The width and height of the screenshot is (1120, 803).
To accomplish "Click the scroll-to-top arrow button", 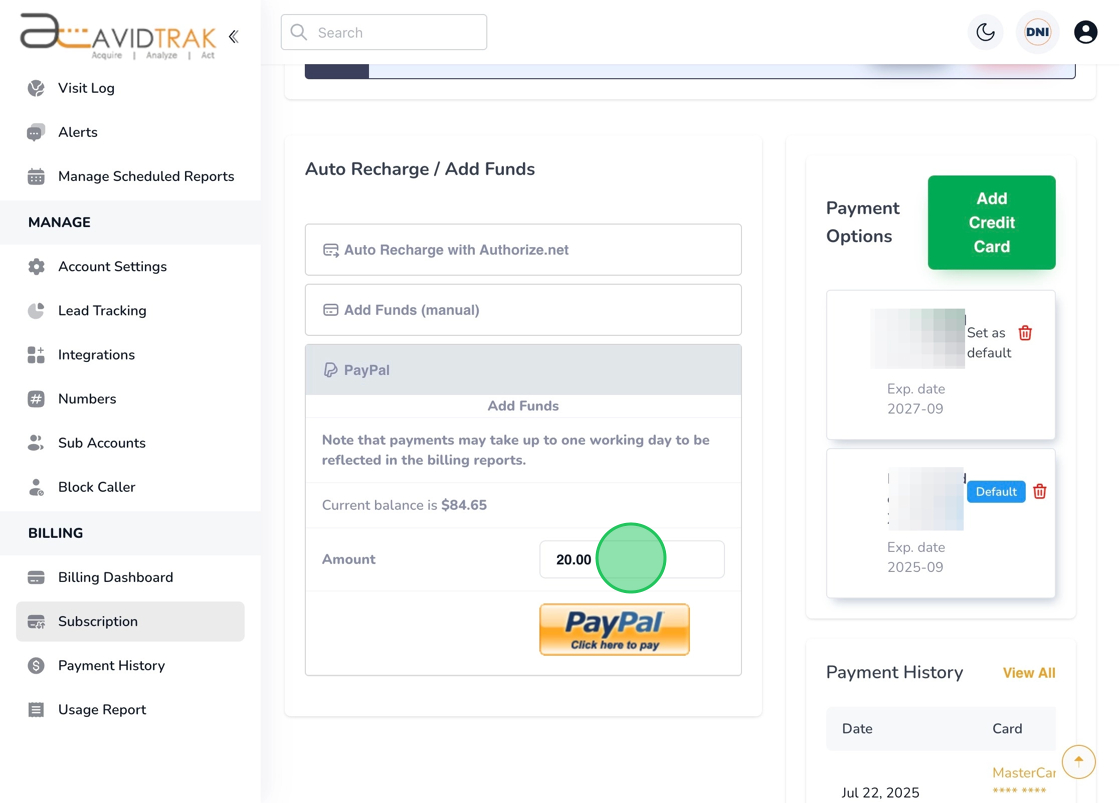I will tap(1079, 762).
